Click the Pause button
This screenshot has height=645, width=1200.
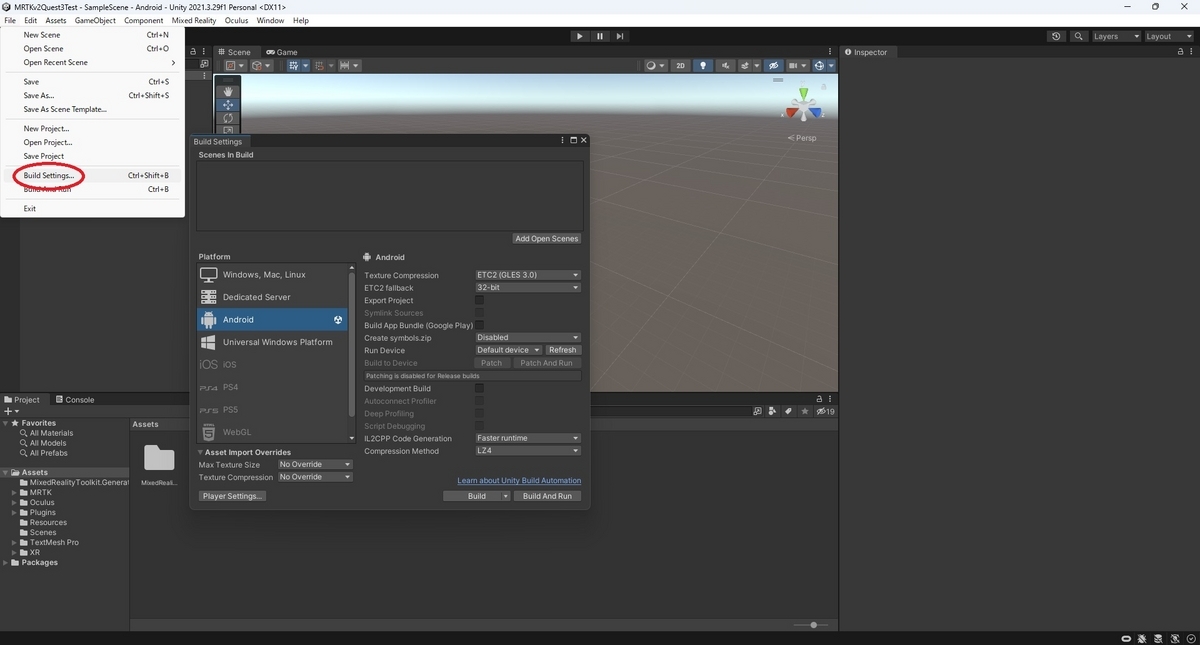click(600, 36)
